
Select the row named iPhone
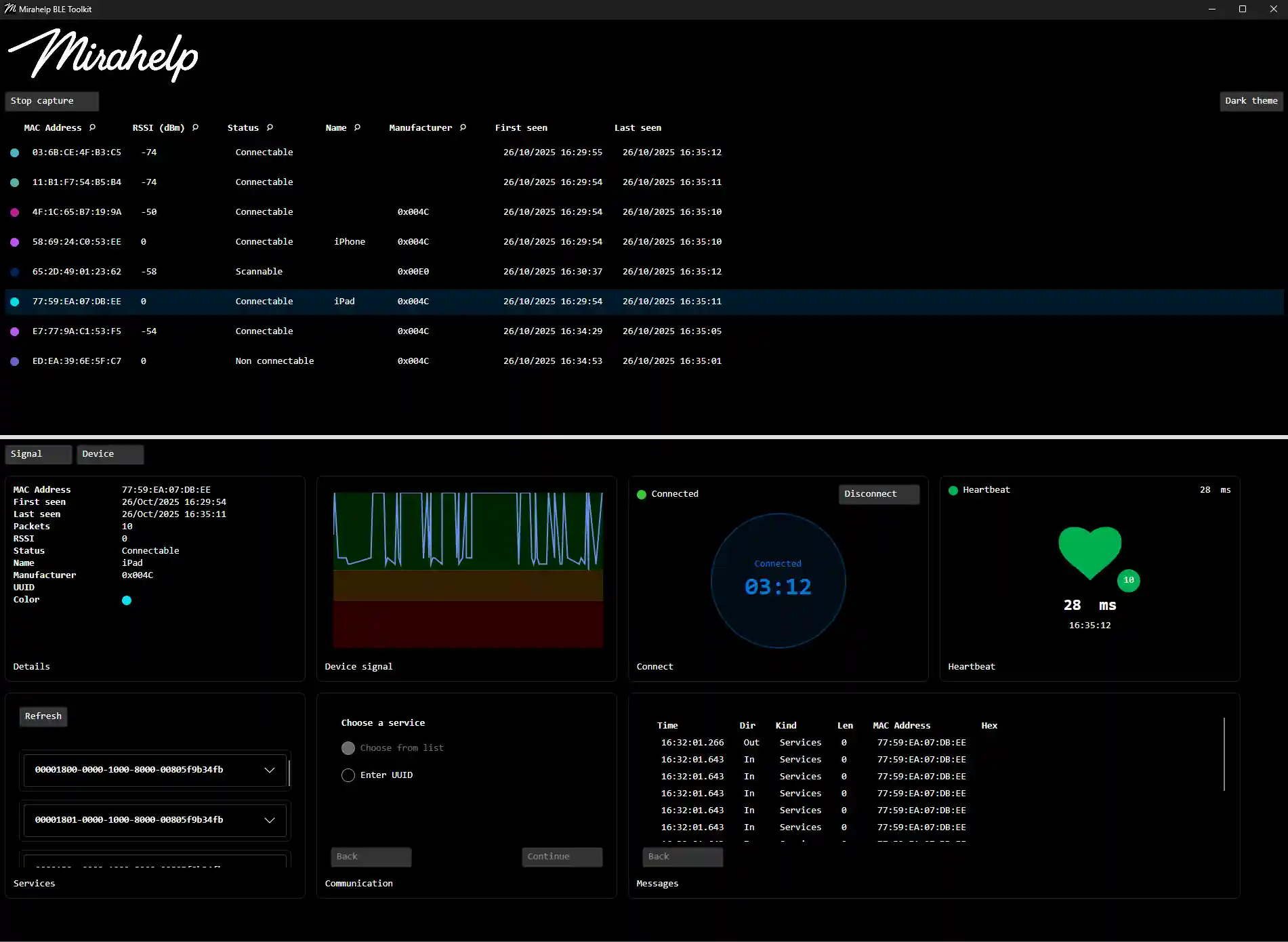click(644, 242)
